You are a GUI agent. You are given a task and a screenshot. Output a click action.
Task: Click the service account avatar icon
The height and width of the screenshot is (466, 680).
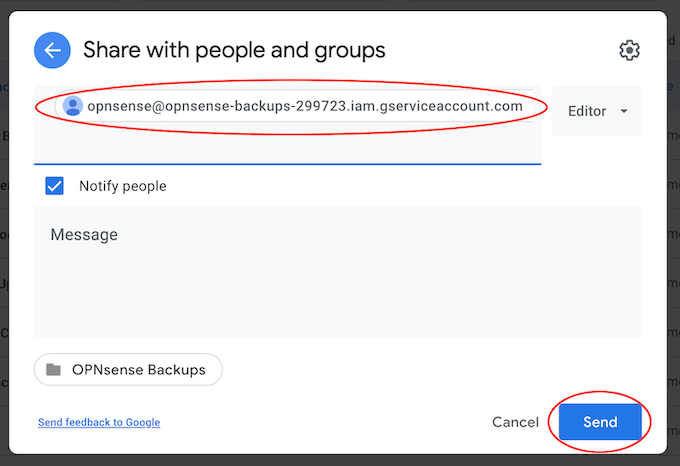(73, 106)
